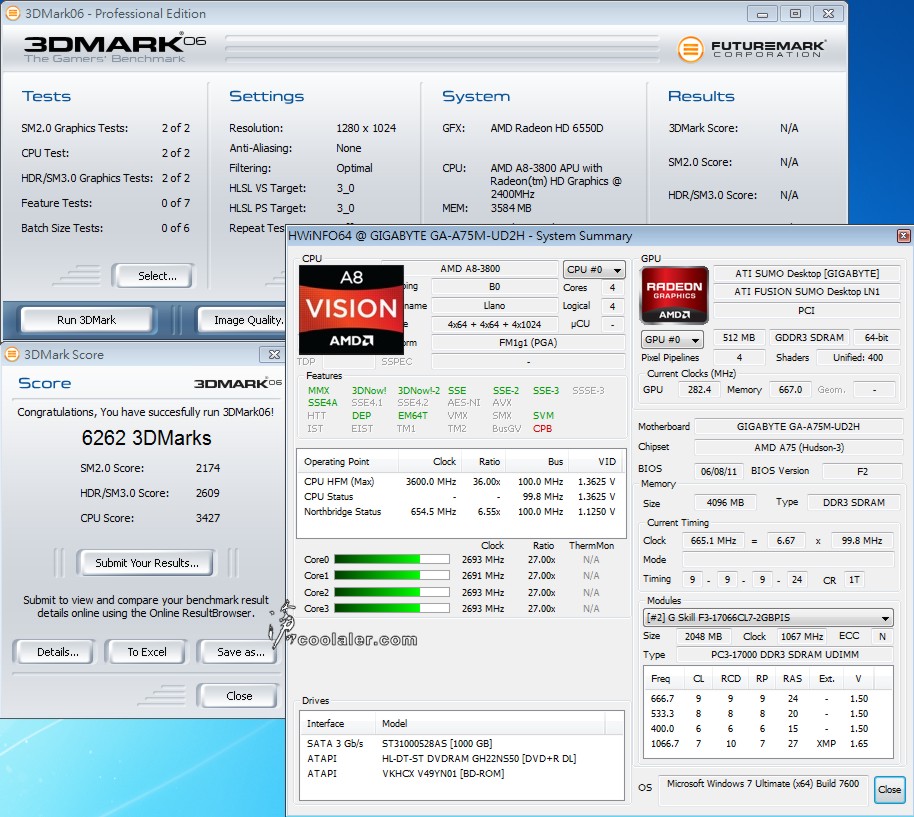Open the GPU #0 selector dropdown
Image resolution: width=914 pixels, height=817 pixels.
tap(672, 339)
